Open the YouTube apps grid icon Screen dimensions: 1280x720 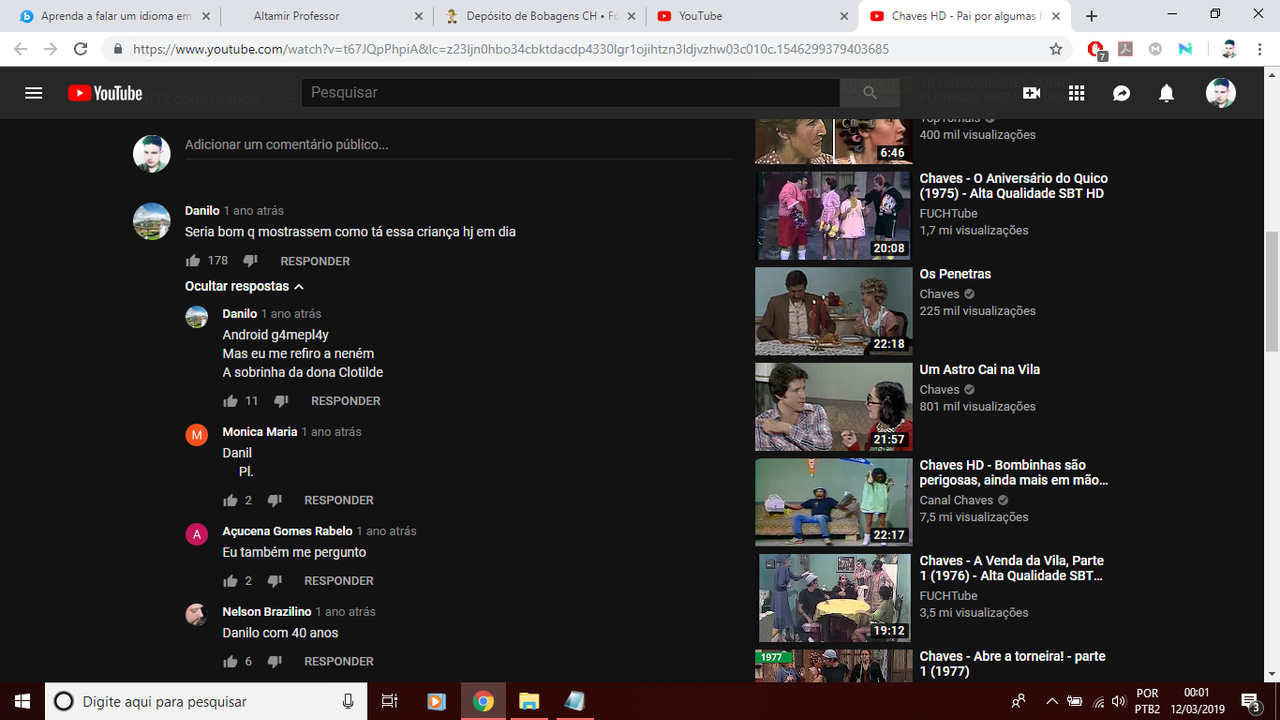[x=1076, y=93]
